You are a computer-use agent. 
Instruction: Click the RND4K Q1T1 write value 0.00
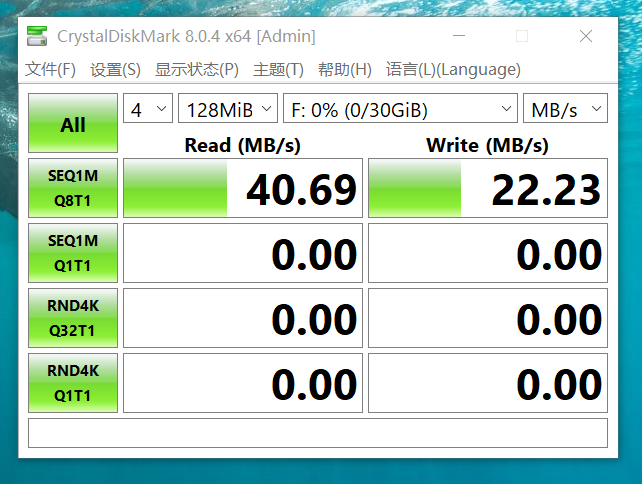click(488, 383)
